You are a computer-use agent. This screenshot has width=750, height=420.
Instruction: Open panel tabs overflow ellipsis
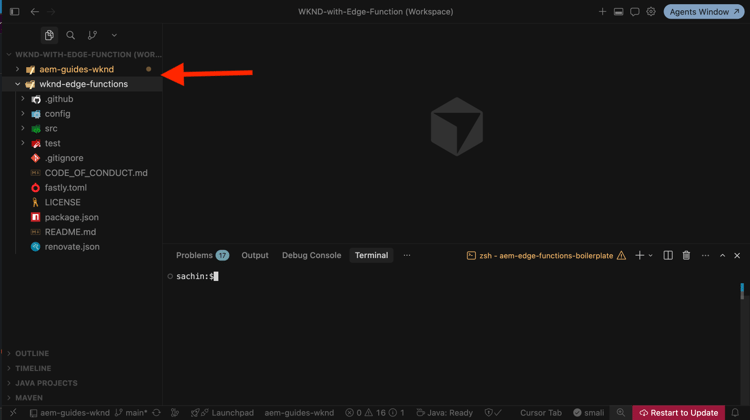[x=407, y=255]
